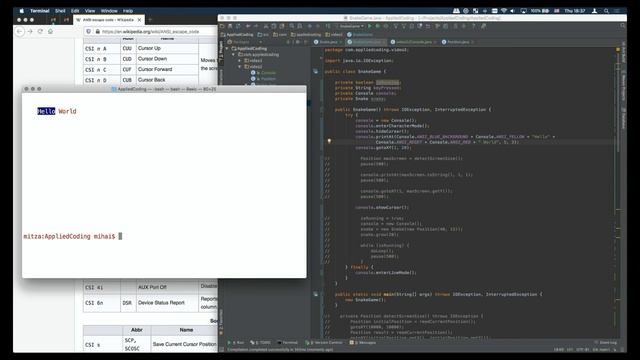The image size is (640, 360).
Task: Click the video2 breadcrumb in navigation bar
Action: (334, 35)
